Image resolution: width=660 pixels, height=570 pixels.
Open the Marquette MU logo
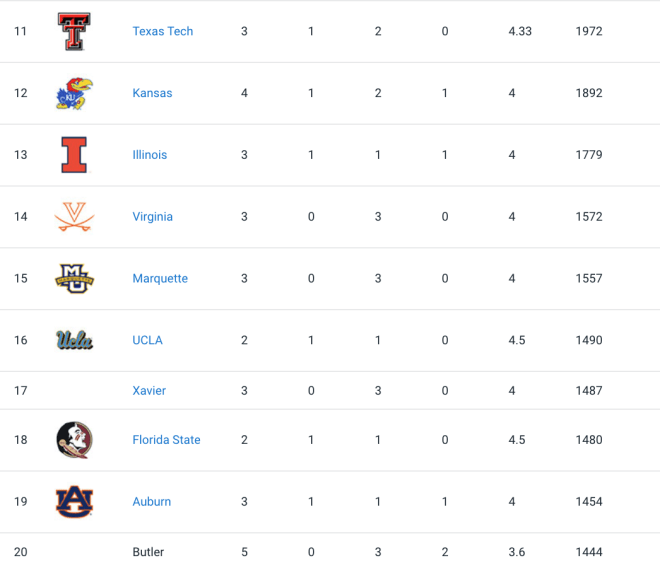click(x=74, y=278)
